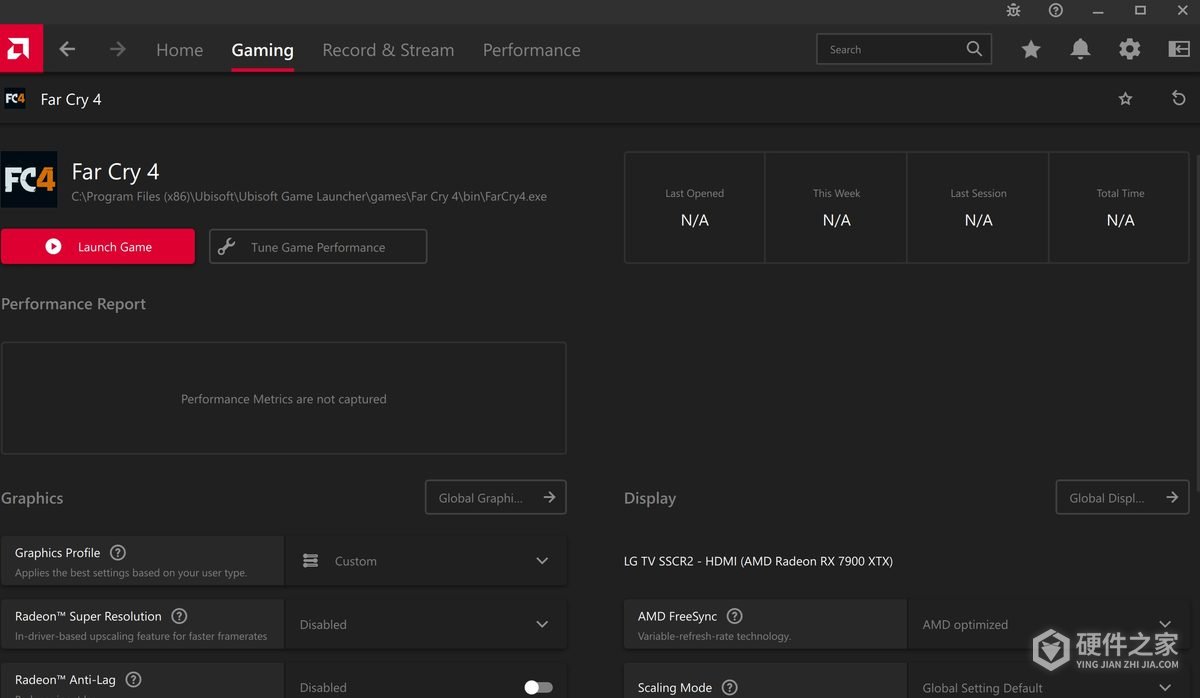Show help for Graphics Profile
Image resolution: width=1200 pixels, height=698 pixels.
[x=118, y=553]
